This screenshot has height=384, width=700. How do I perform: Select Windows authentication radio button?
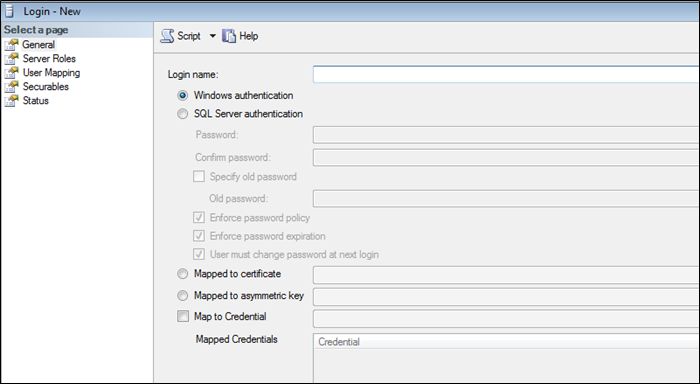183,96
